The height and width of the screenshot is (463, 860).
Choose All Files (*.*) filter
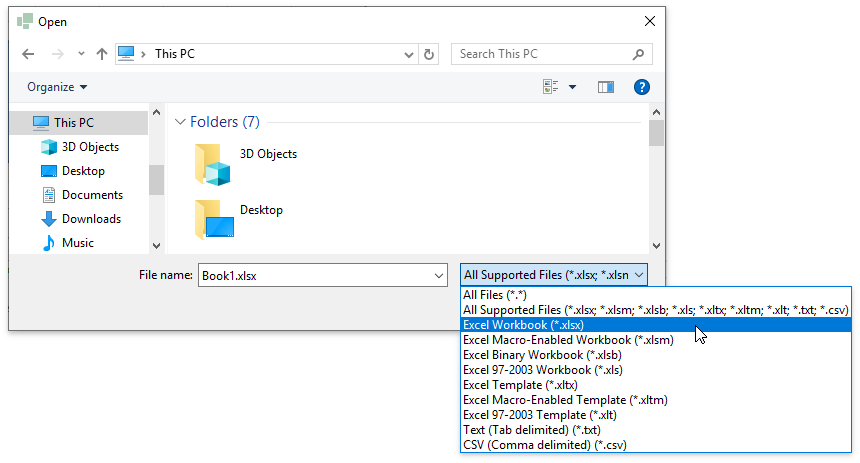[656, 295]
